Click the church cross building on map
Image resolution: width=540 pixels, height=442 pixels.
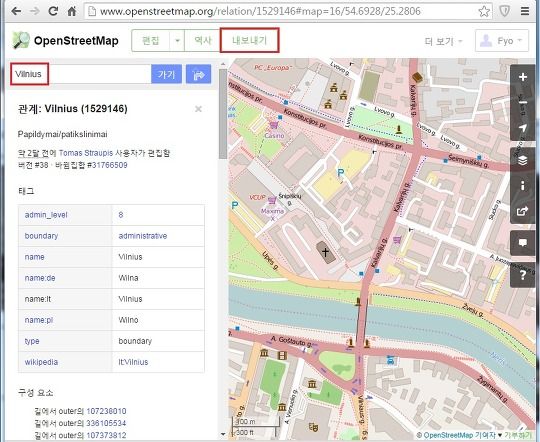pos(325,252)
